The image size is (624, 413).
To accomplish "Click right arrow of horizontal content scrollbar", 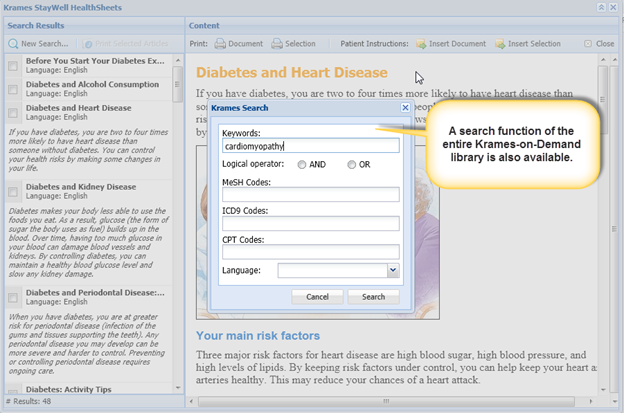I will click(x=591, y=401).
